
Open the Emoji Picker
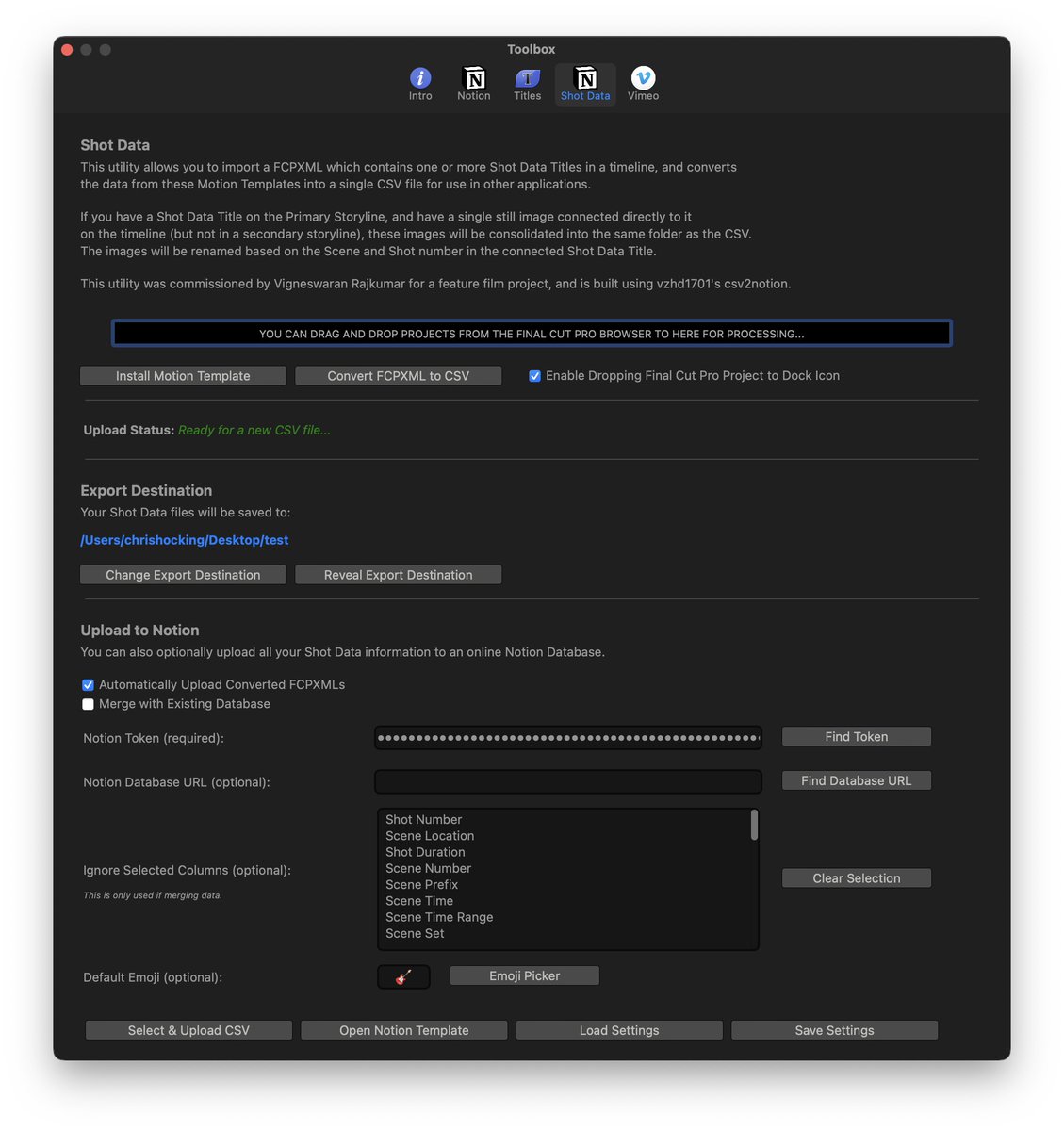tap(525, 975)
